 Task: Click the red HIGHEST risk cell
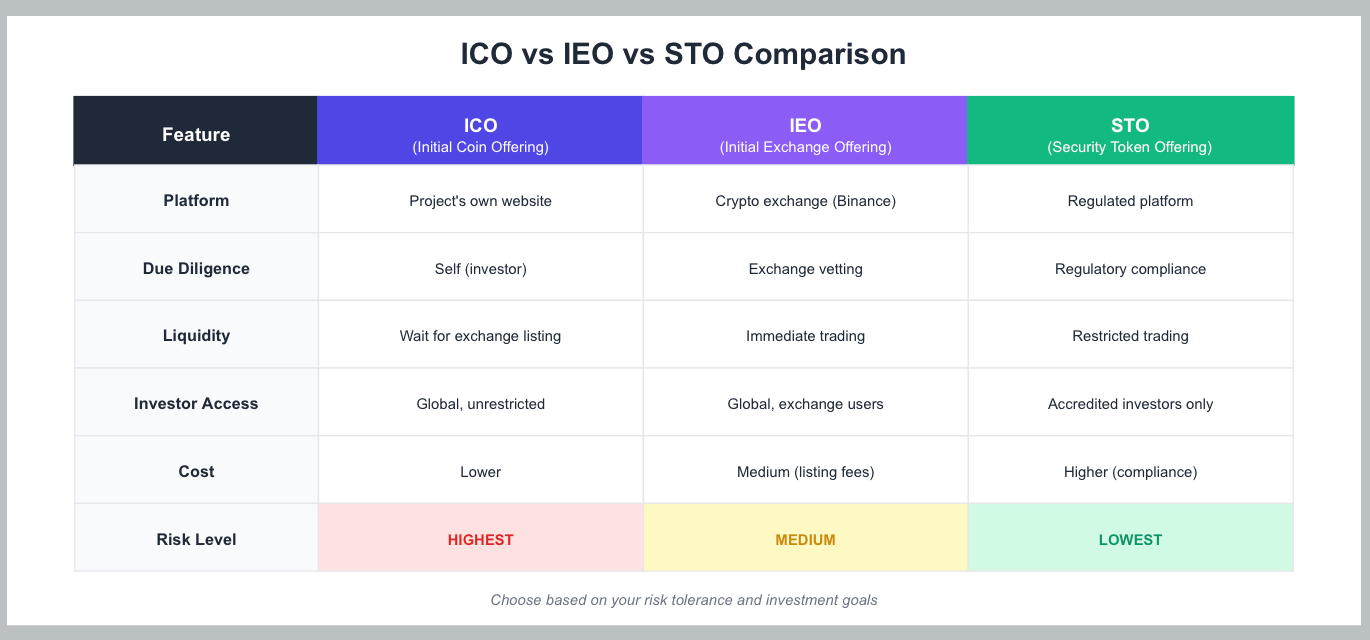(x=480, y=540)
